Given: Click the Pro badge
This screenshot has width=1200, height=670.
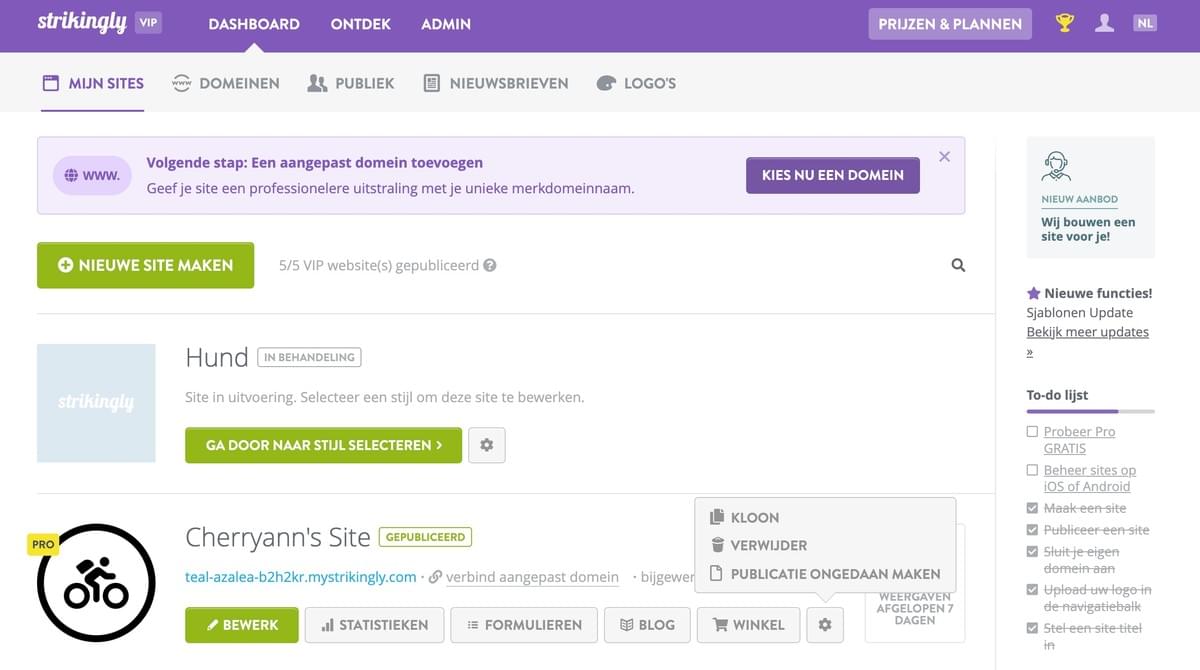Looking at the screenshot, I should [x=43, y=545].
